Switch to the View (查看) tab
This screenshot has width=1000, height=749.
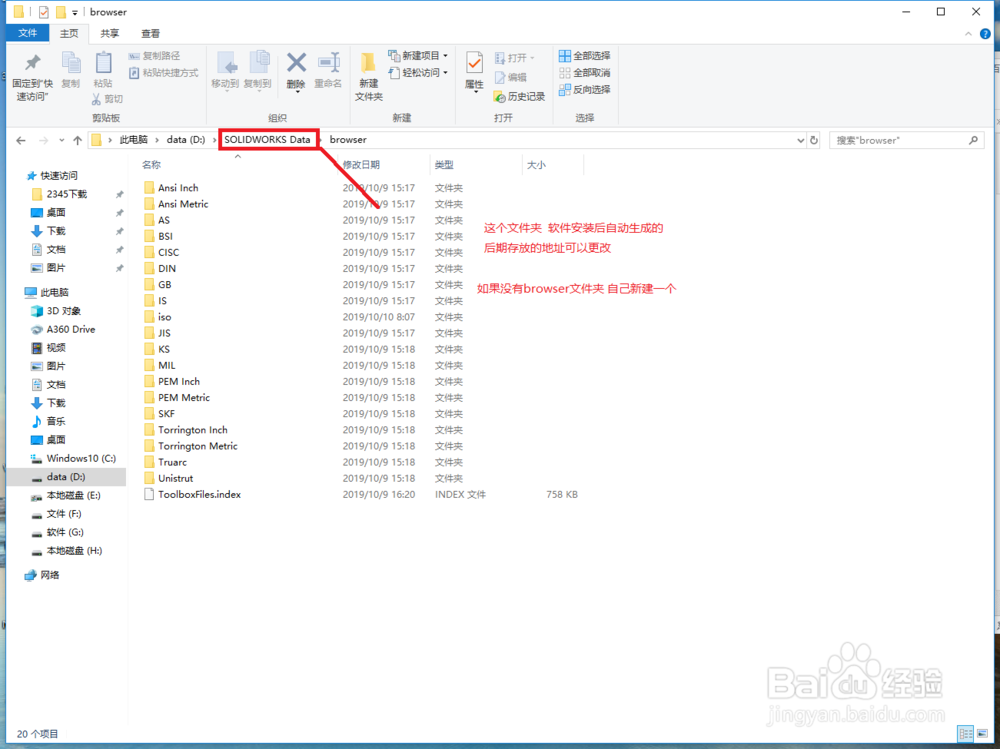point(151,33)
